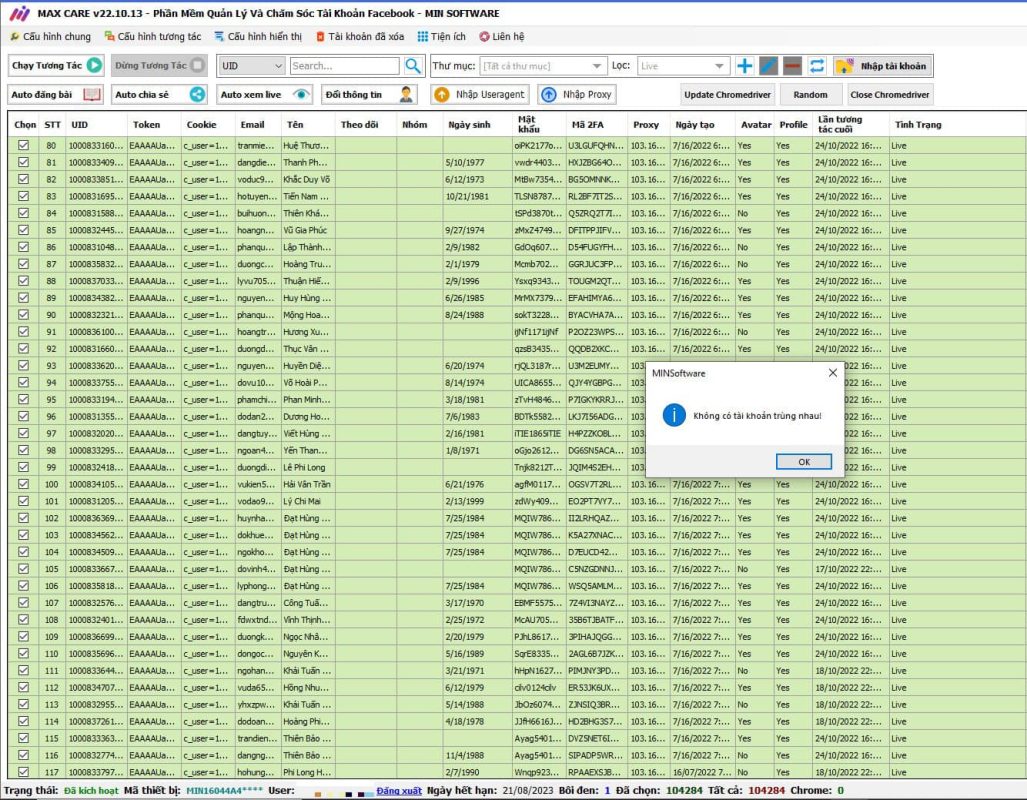Screen dimensions: 1027x800
Task: Toggle checkbox of row 104
Action: (24, 552)
